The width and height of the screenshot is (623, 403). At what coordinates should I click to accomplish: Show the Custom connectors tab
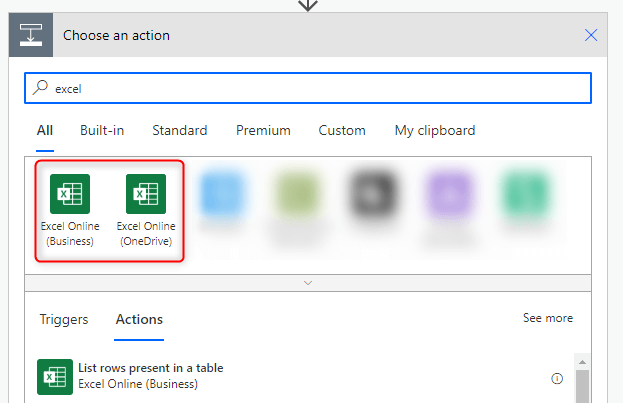[x=342, y=130]
